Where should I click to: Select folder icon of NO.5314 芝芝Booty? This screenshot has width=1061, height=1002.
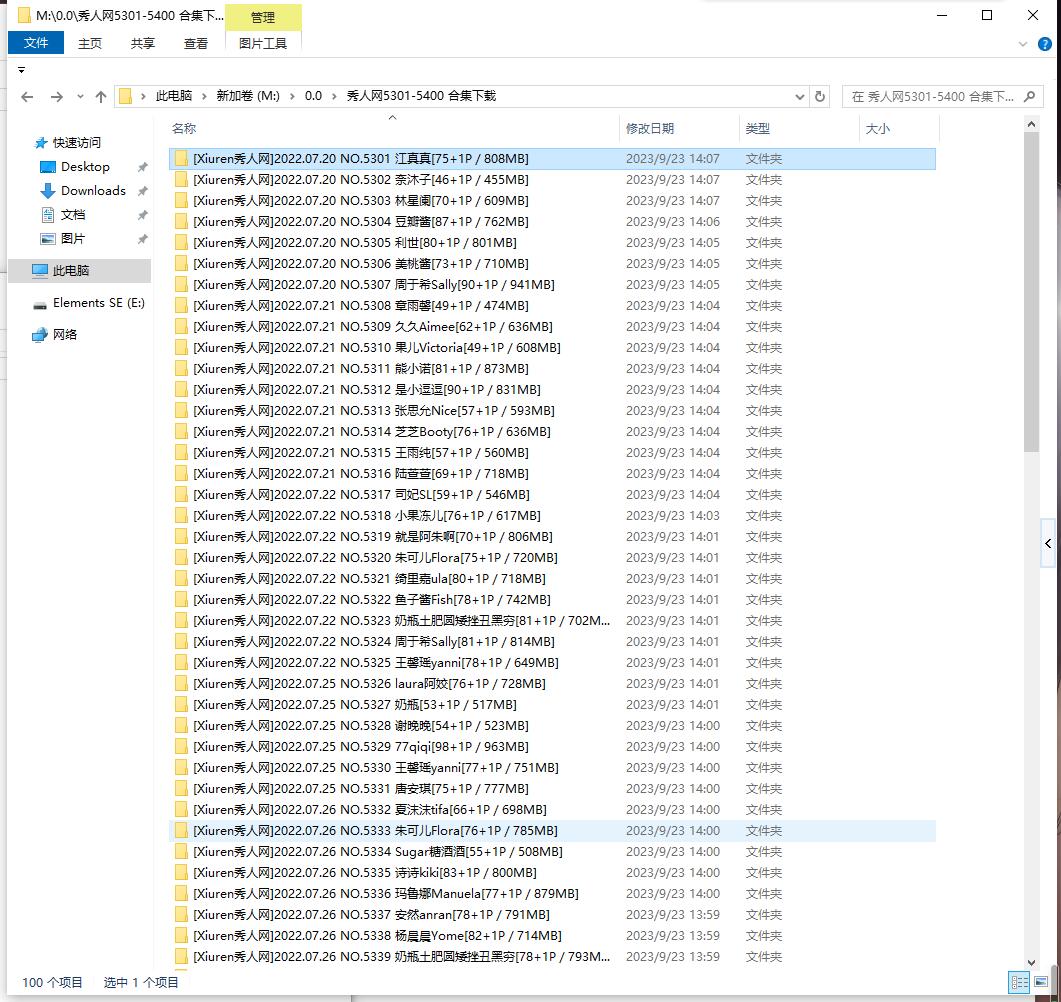tap(181, 431)
